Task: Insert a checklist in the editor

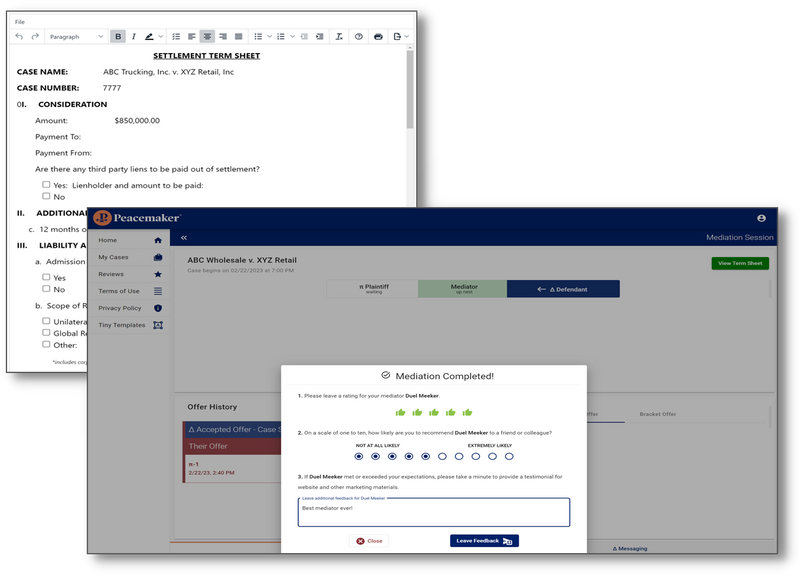Action: coord(176,36)
